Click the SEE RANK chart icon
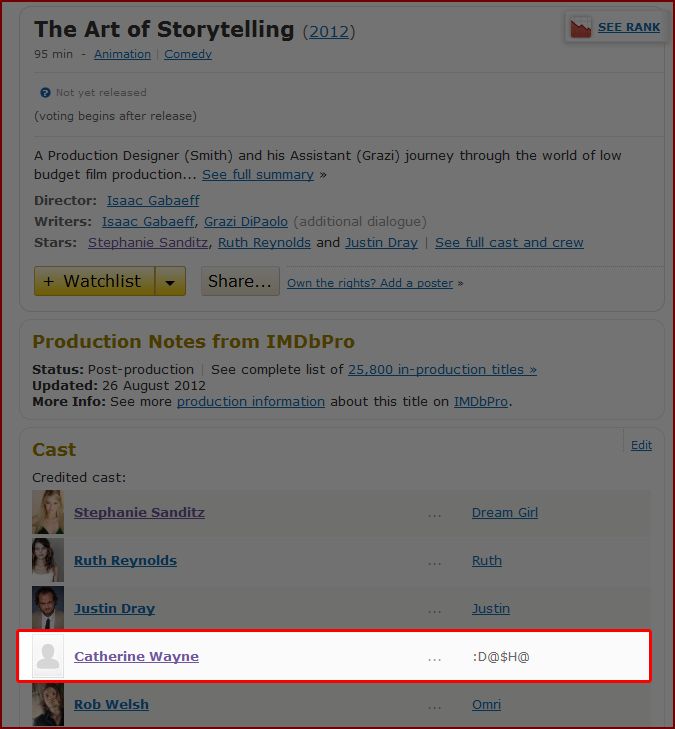Viewport: 675px width, 729px height. coord(581,28)
